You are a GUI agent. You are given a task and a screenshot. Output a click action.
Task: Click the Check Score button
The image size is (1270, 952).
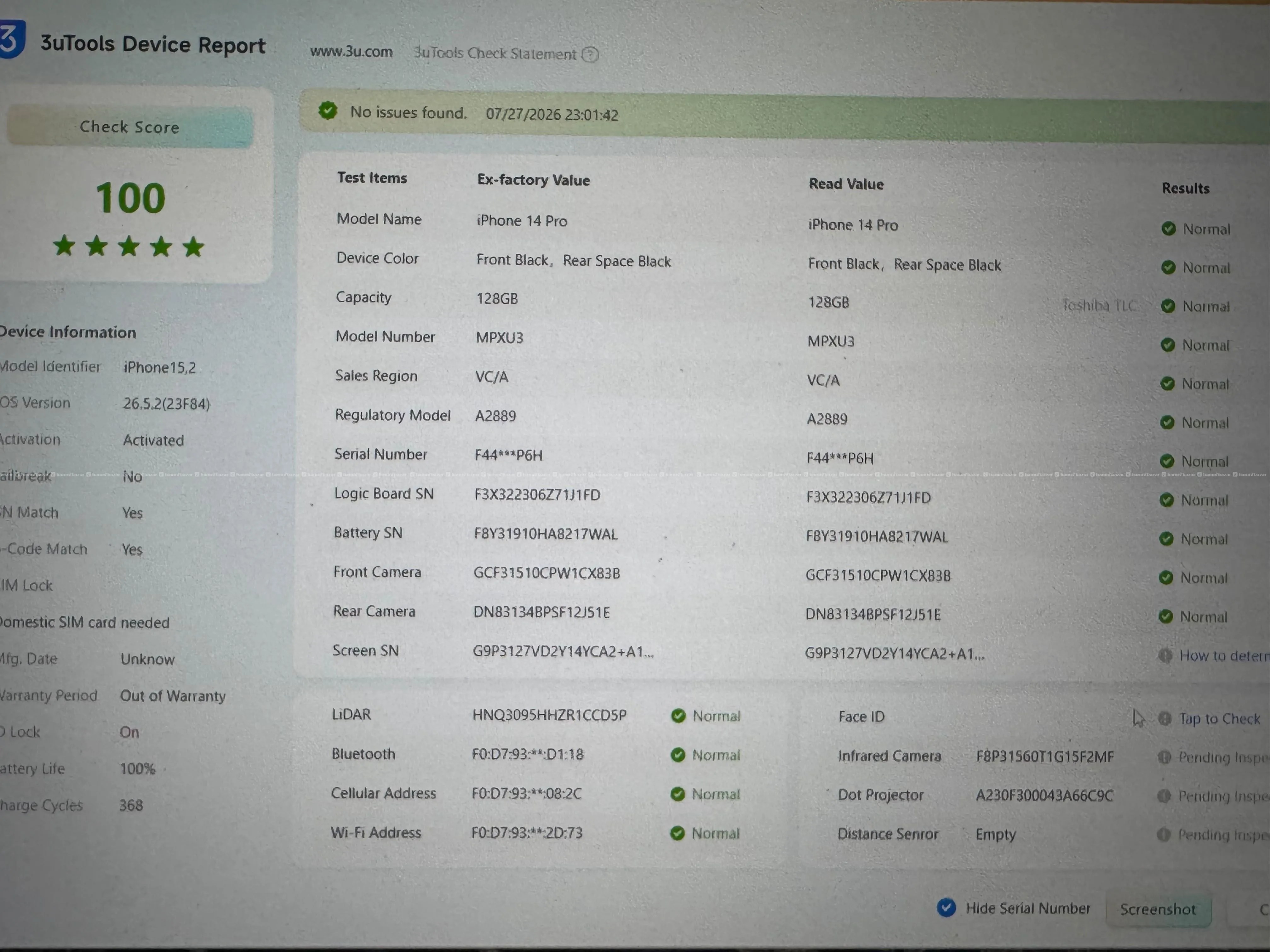(x=130, y=127)
